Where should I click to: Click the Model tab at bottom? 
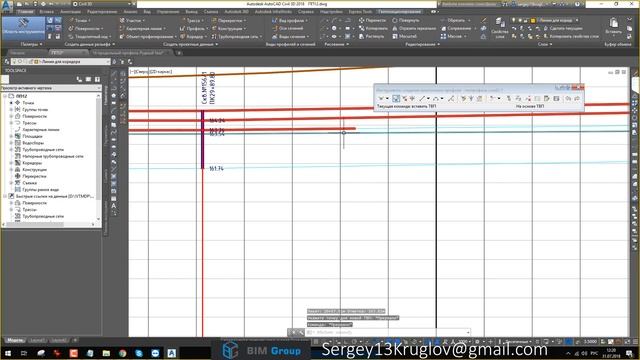[15, 340]
